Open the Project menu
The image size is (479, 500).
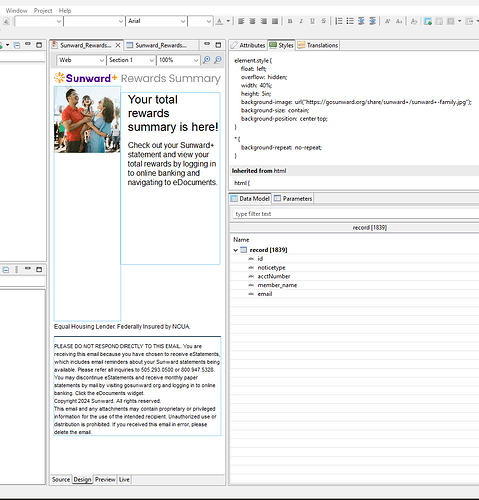click(43, 11)
